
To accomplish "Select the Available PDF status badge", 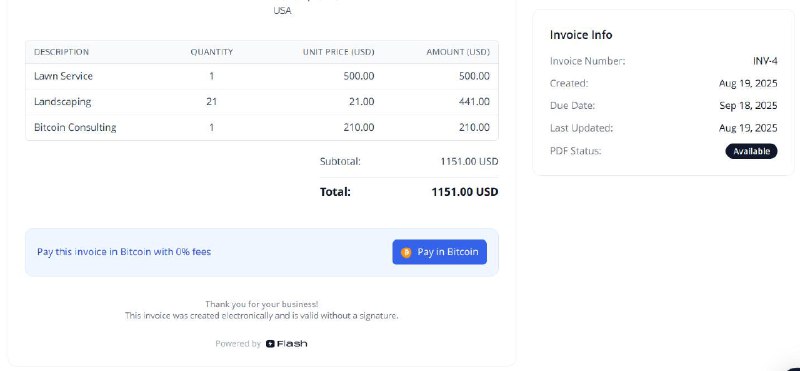I will (x=751, y=151).
